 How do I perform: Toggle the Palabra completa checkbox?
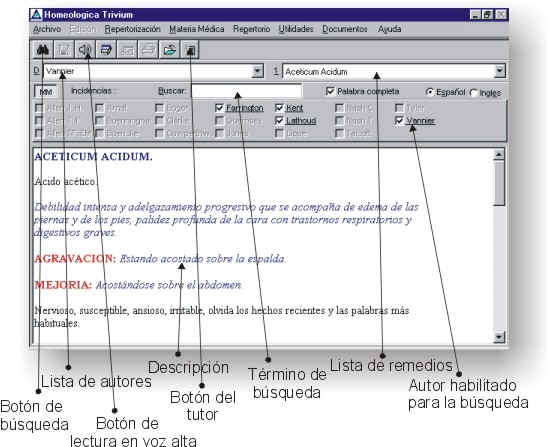[330, 91]
